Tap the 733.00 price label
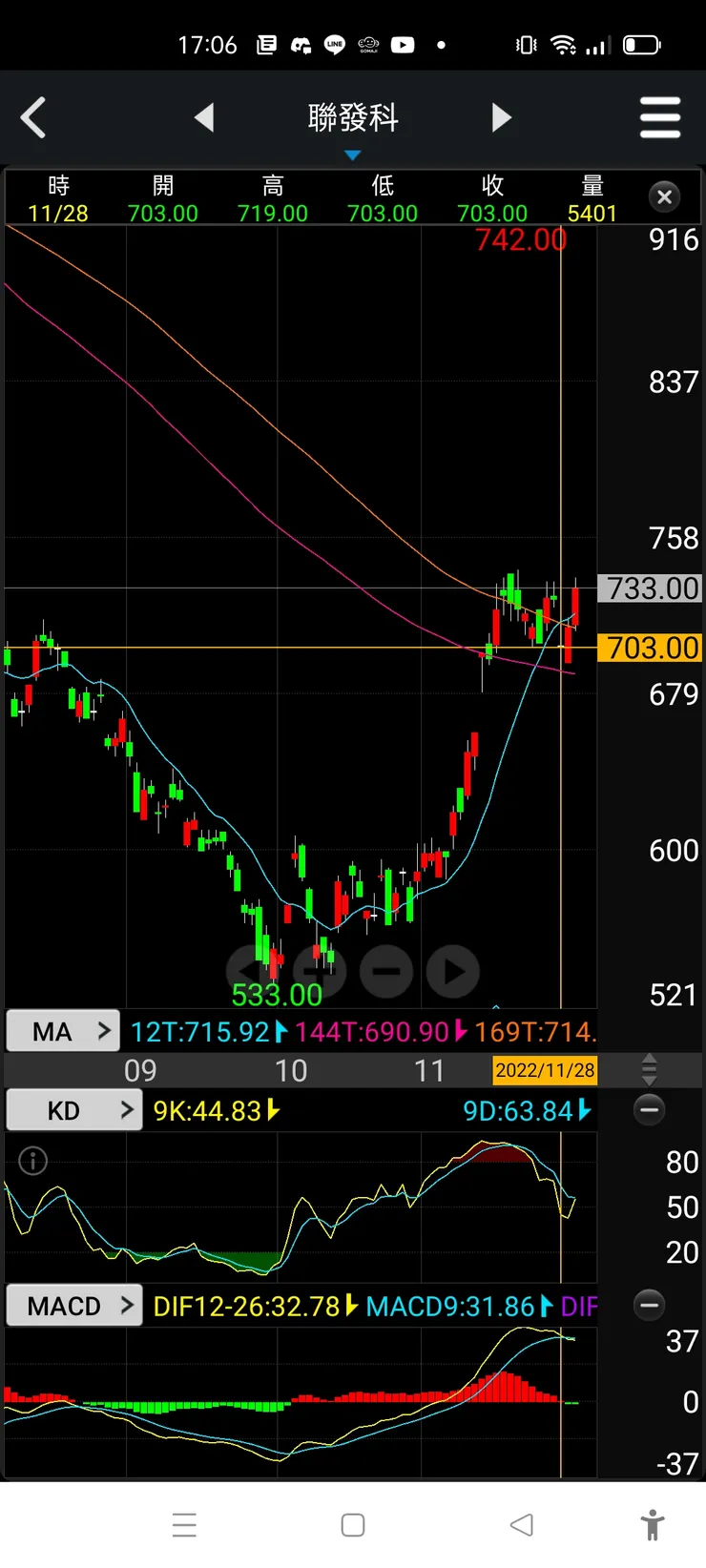This screenshot has height=1568, width=706. pyautogui.click(x=650, y=588)
